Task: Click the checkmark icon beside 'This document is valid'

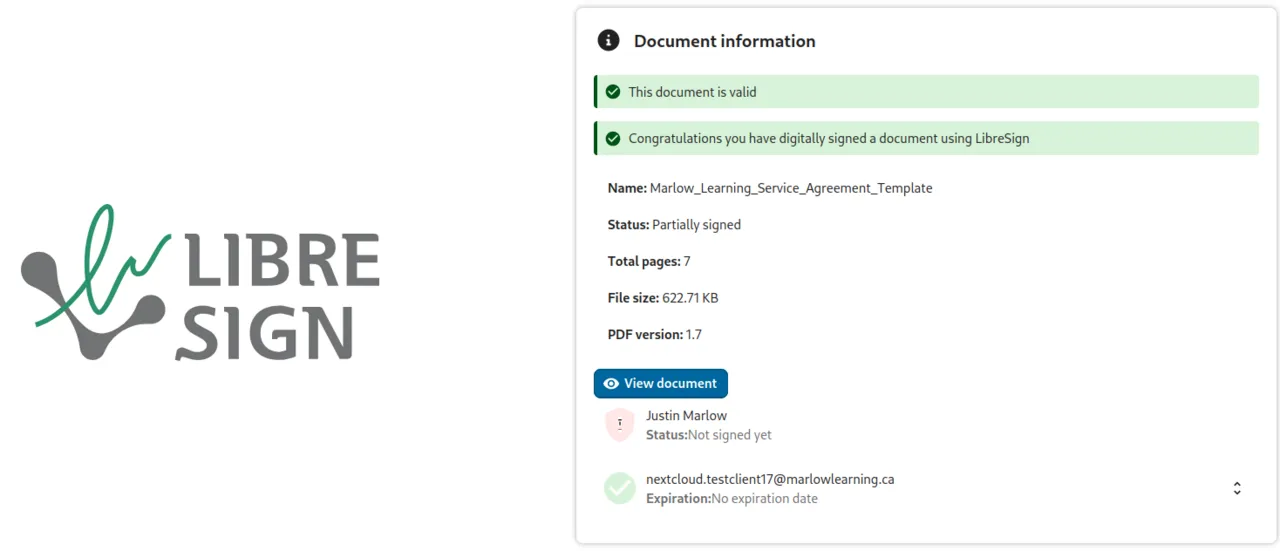Action: point(613,92)
